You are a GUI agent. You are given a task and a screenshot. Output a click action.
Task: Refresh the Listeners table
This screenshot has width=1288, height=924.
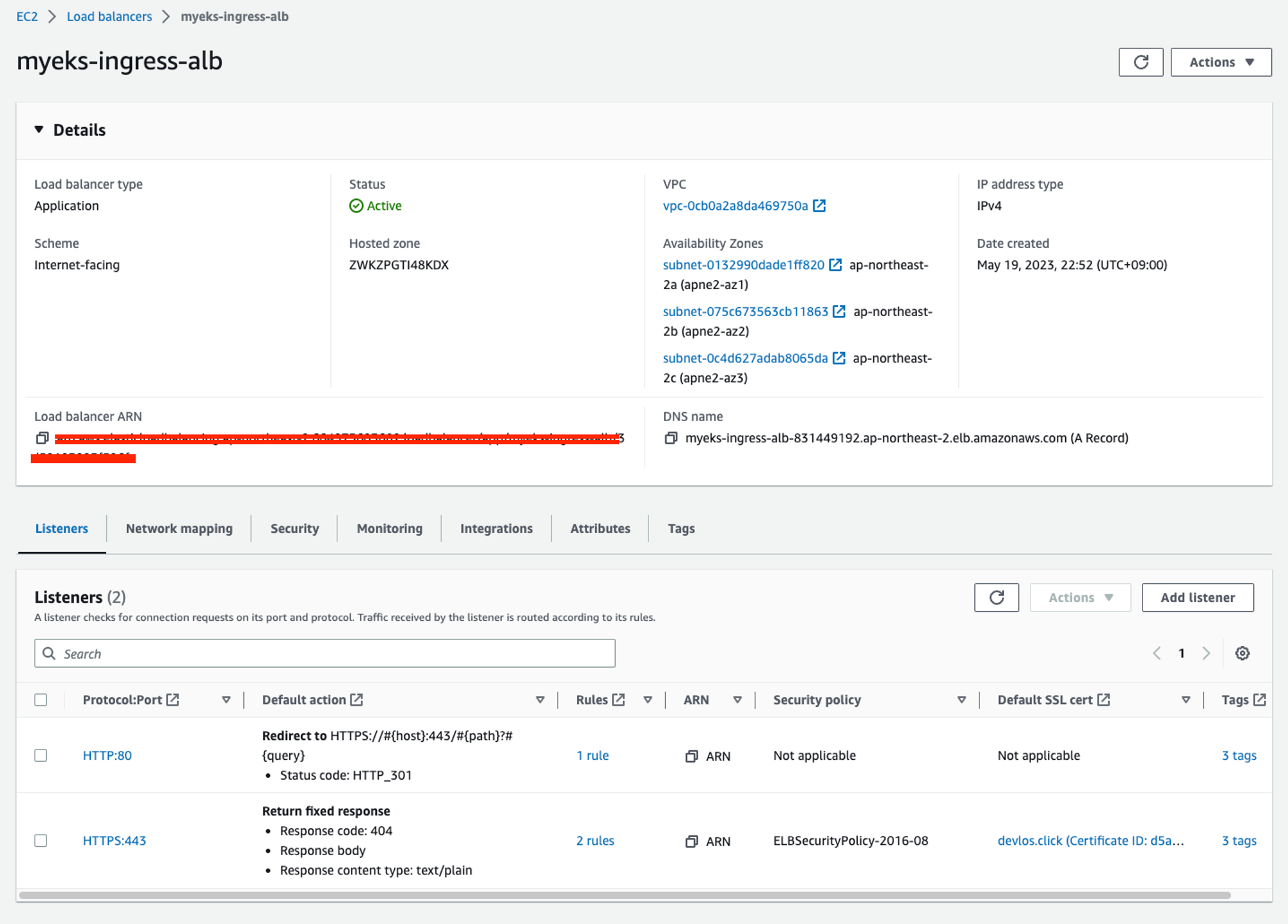pos(996,598)
